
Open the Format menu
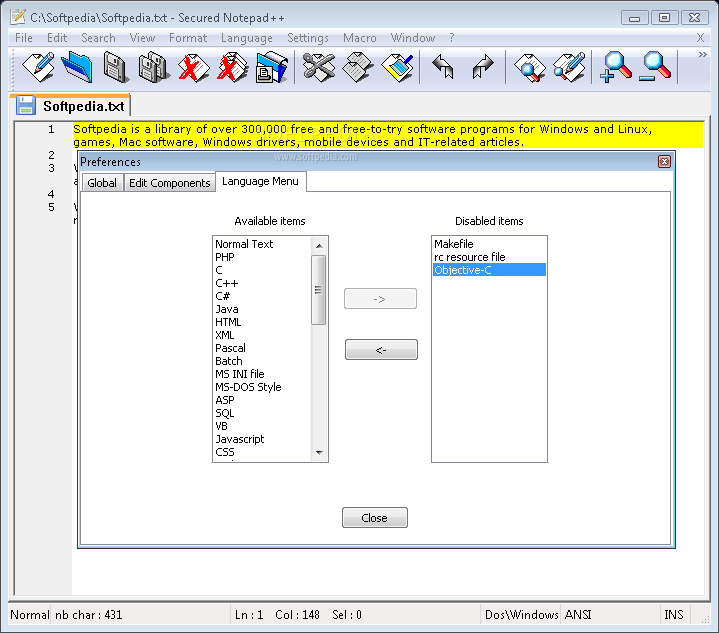click(188, 38)
